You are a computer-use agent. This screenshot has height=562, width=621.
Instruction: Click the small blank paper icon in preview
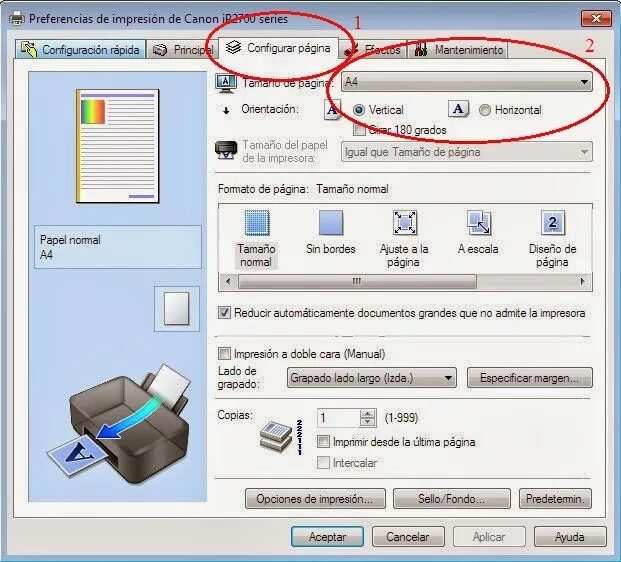(x=177, y=309)
